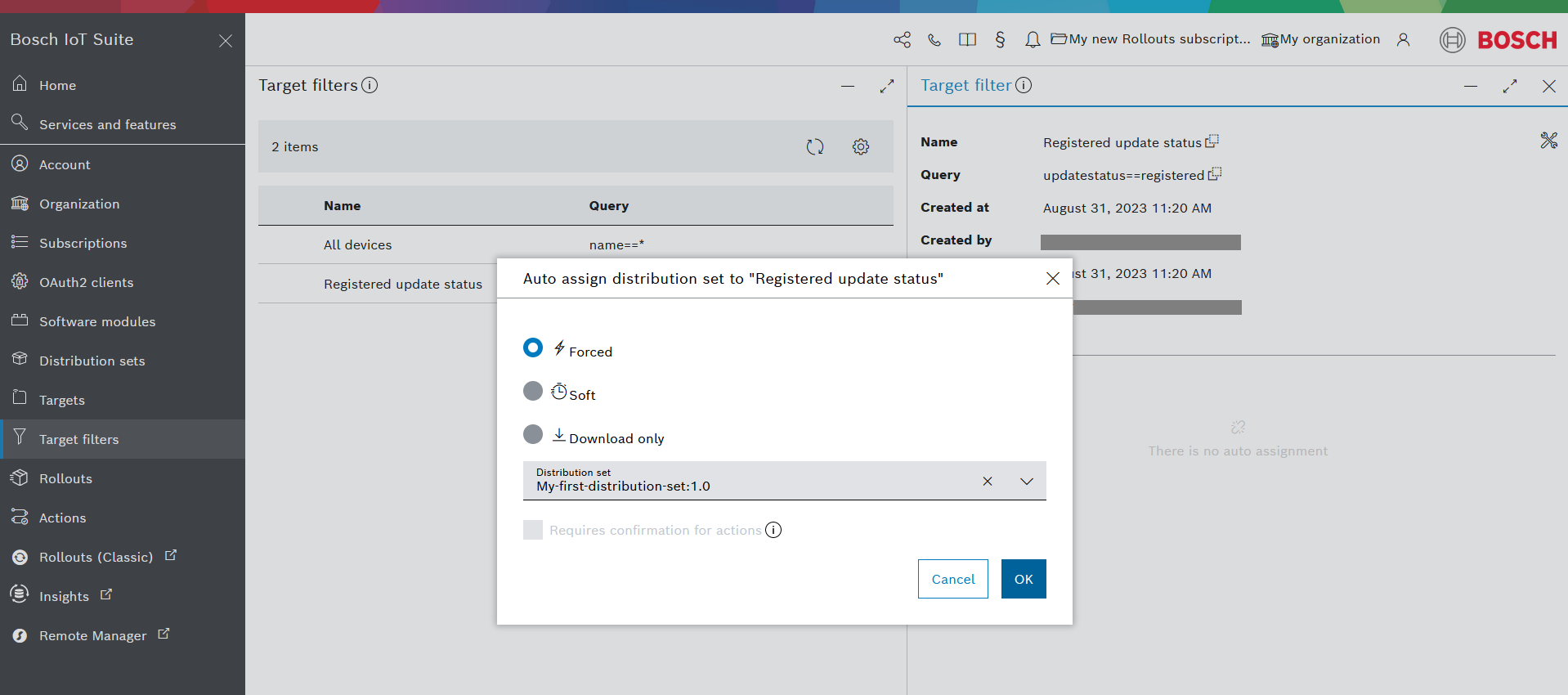Expand the Distribution set dropdown arrow
Image resolution: width=1568 pixels, height=695 pixels.
1026,482
